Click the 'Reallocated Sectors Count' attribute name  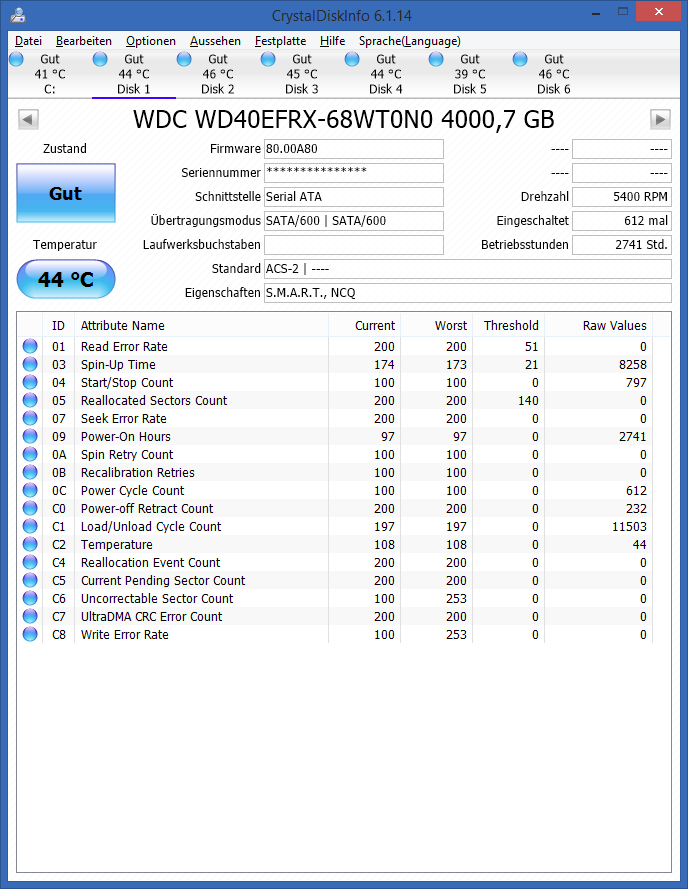[x=154, y=401]
